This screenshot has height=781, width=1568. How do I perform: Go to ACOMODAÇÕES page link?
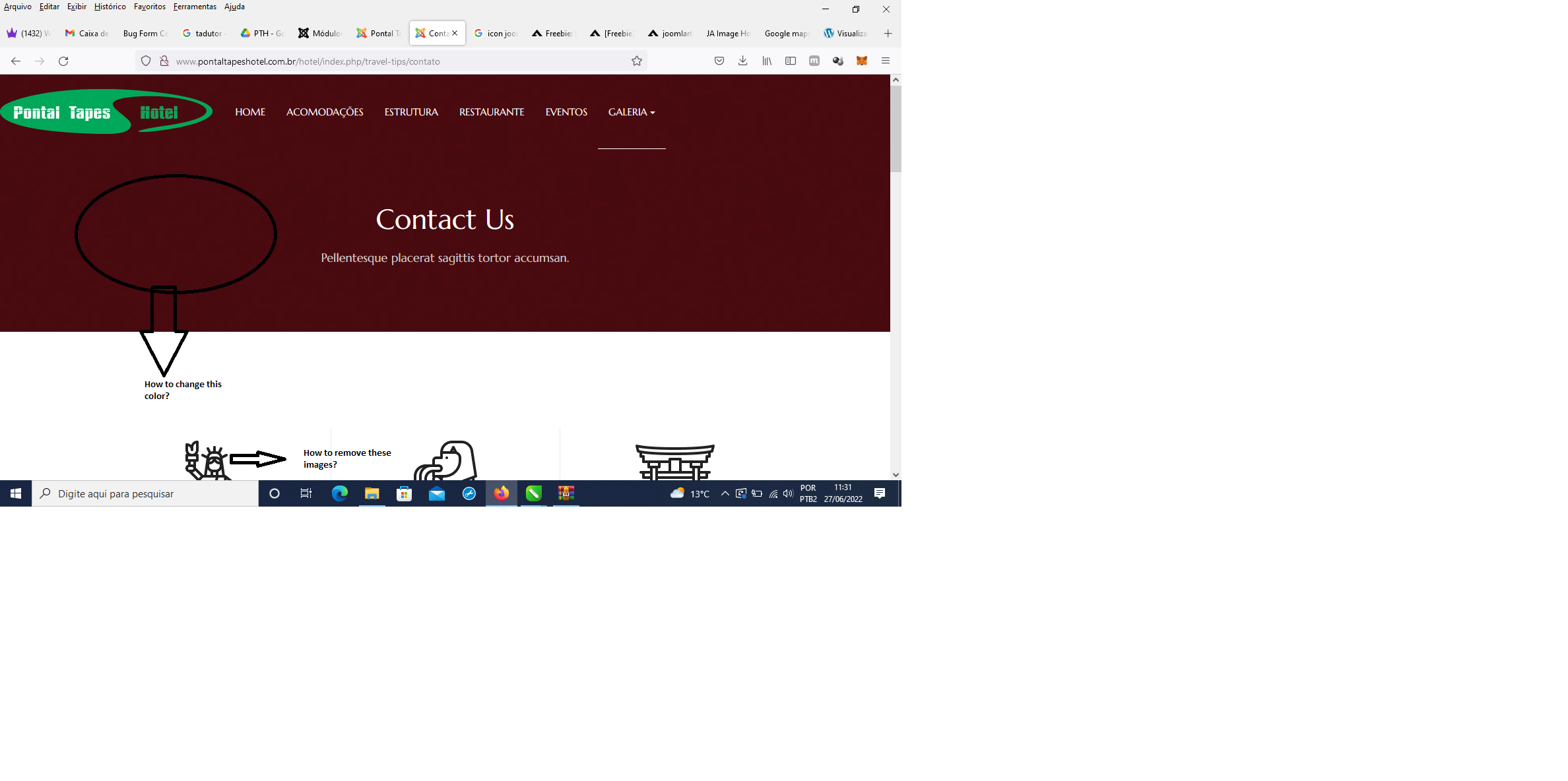click(325, 112)
